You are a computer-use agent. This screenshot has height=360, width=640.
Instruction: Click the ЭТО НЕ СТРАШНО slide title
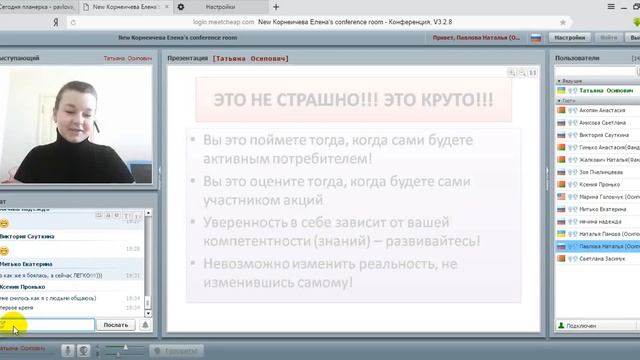353,100
